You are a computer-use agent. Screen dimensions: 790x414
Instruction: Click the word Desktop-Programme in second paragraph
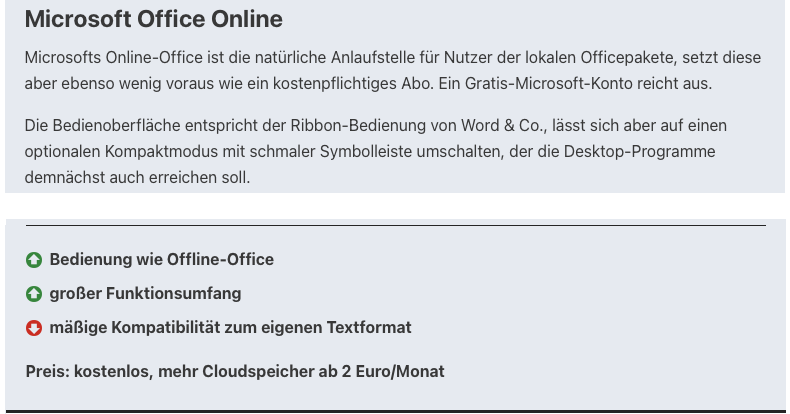639,152
